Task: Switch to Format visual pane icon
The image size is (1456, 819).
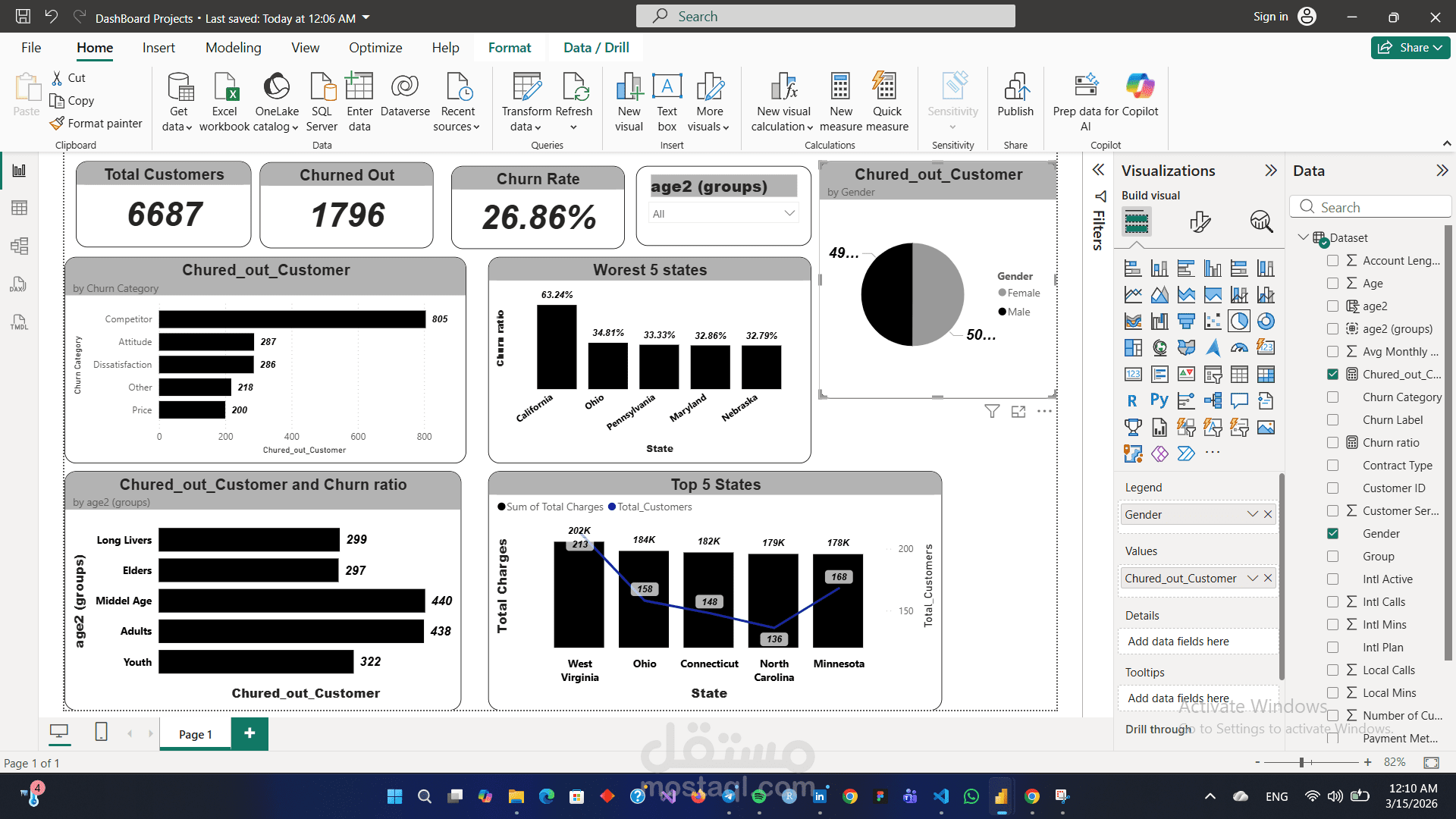Action: [1199, 221]
